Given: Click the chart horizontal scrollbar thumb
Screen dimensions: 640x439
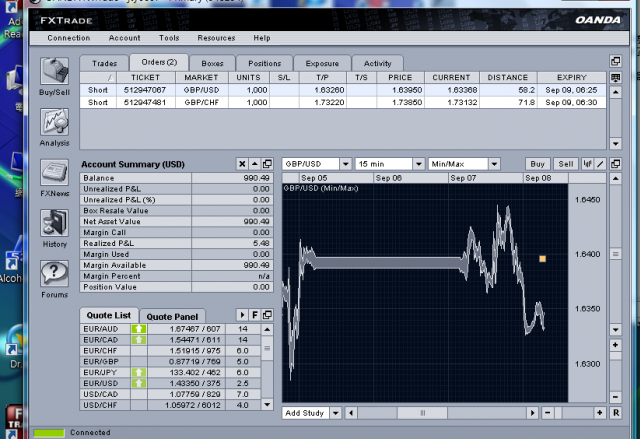Looking at the screenshot, I should pos(422,413).
